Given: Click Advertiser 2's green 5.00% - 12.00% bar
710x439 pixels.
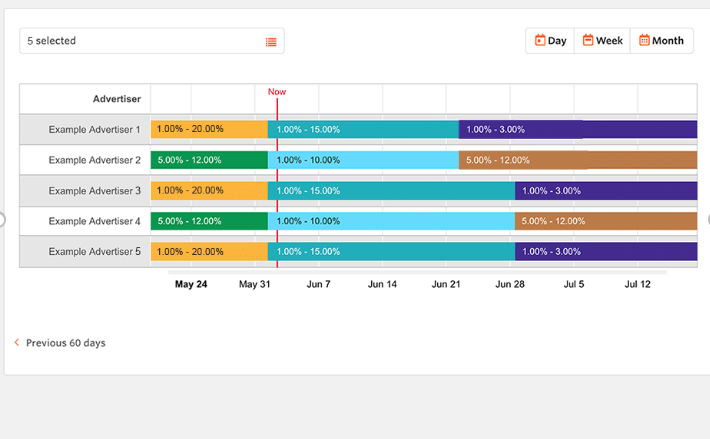Looking at the screenshot, I should coord(209,160).
